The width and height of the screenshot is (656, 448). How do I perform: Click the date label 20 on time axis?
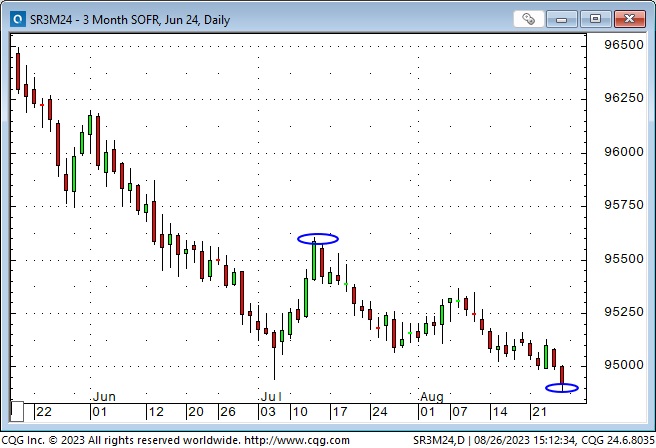click(196, 412)
